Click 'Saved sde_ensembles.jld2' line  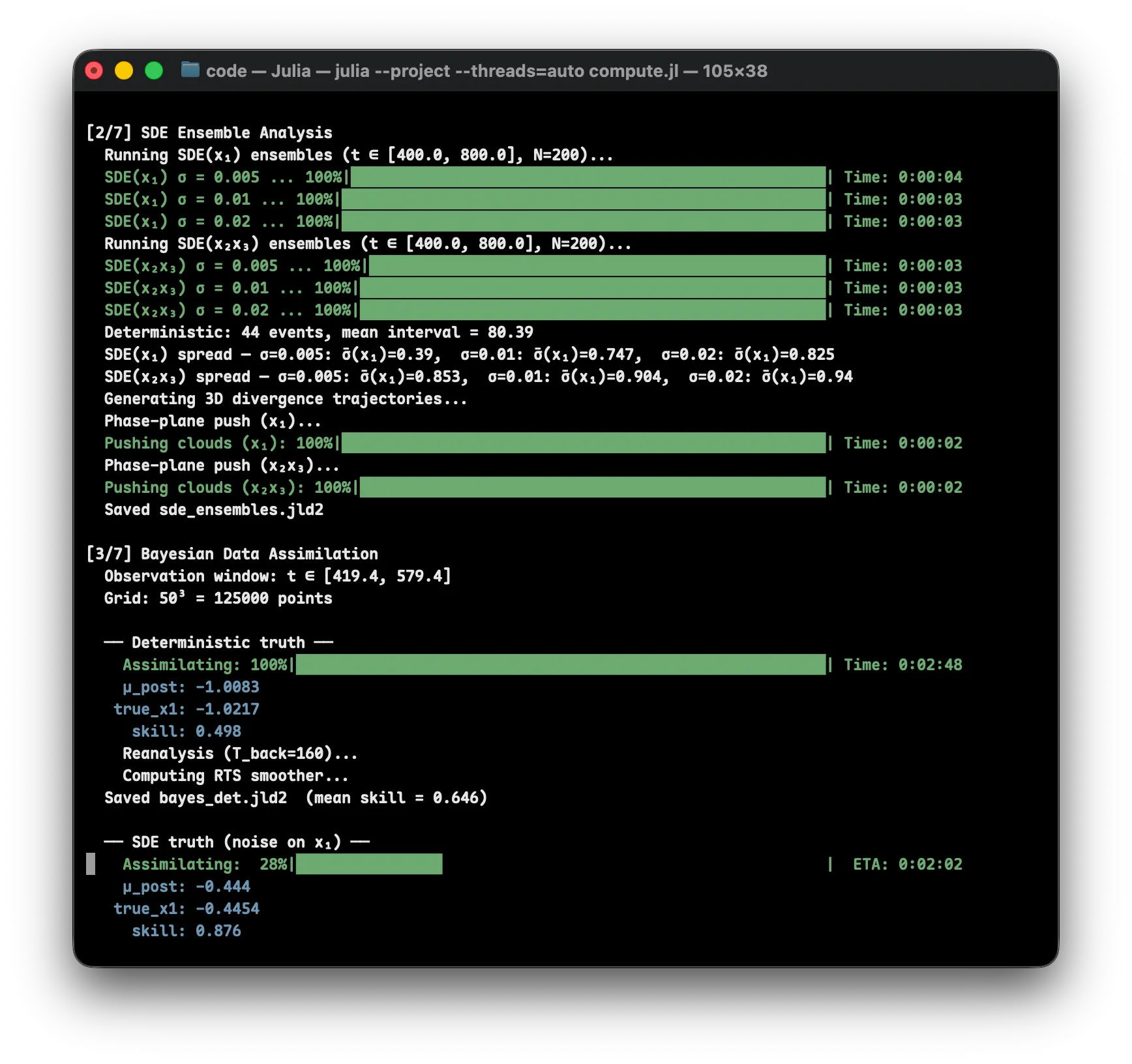214,510
